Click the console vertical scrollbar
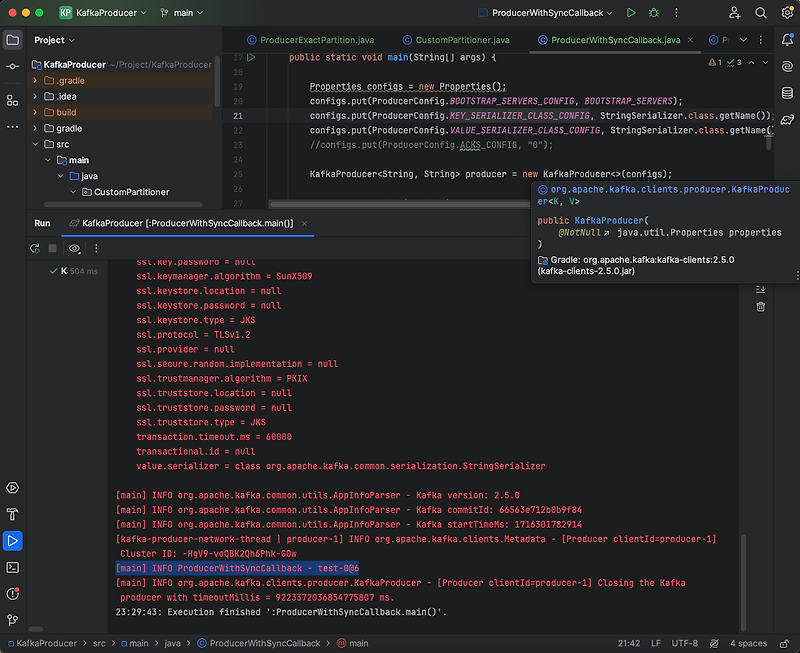This screenshot has width=800, height=653. (x=743, y=583)
